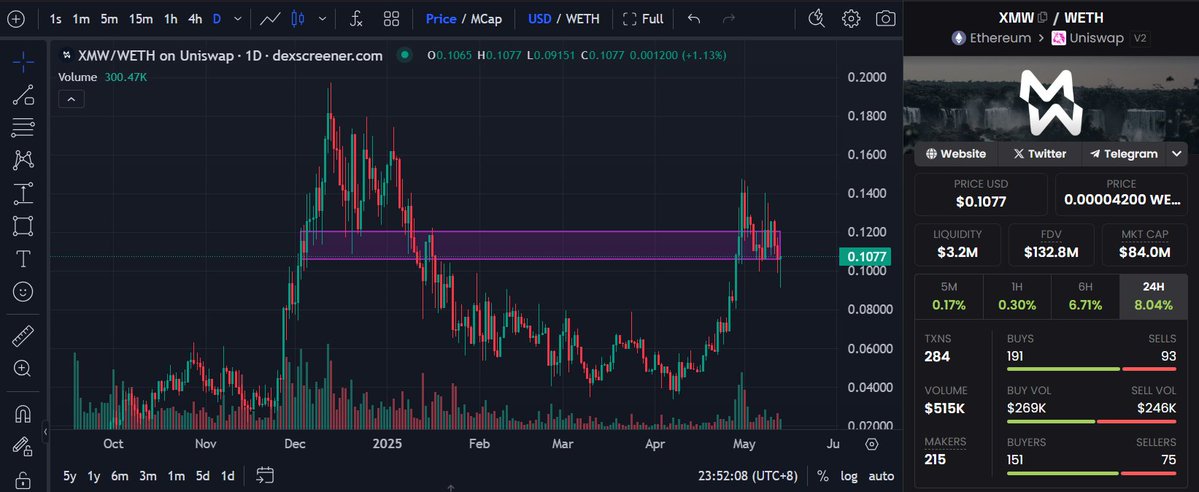The image size is (1199, 492).
Task: Set timeframe to 1s
Action: 56,19
